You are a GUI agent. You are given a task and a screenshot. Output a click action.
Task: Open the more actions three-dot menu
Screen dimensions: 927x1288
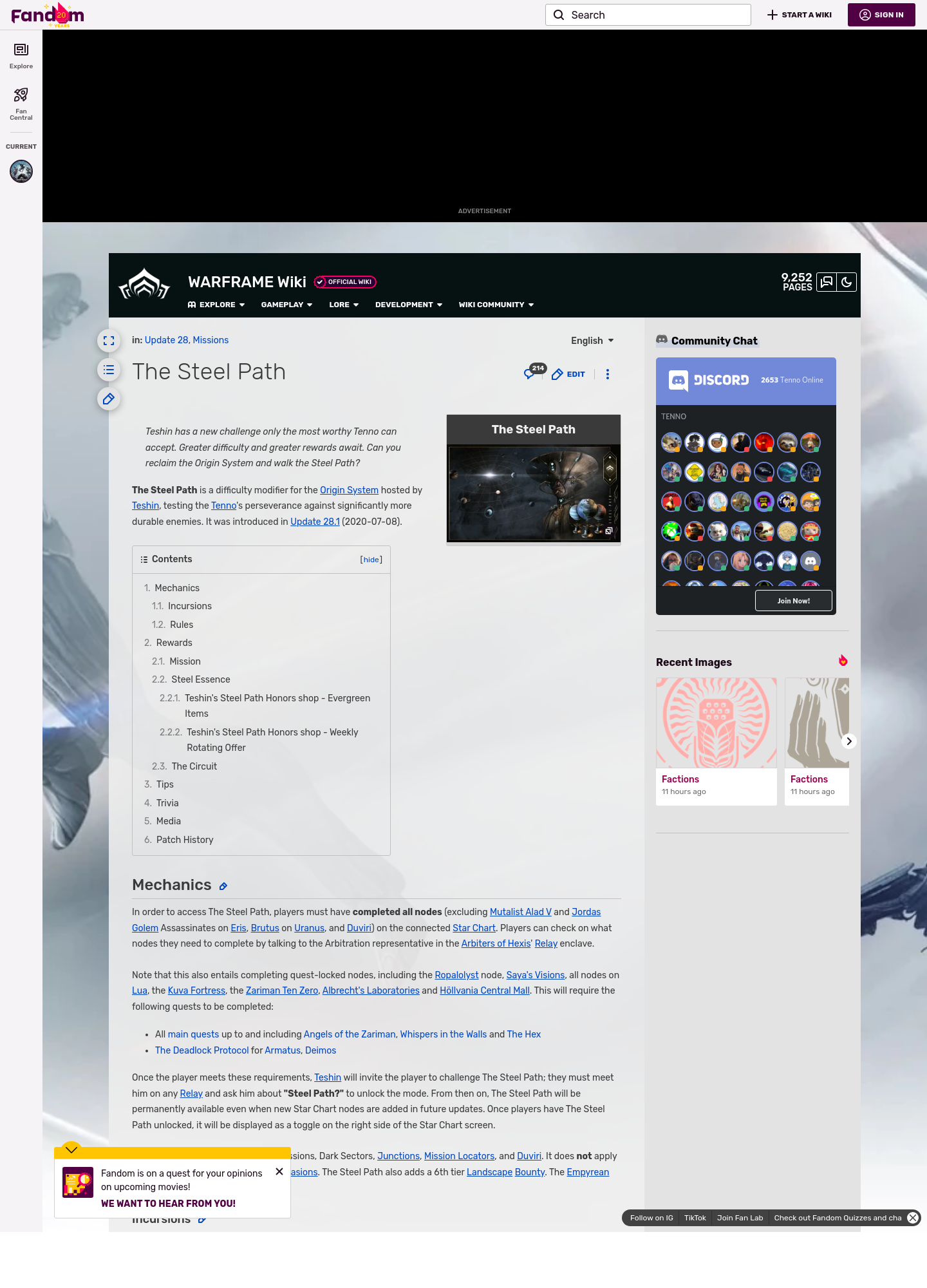point(608,374)
